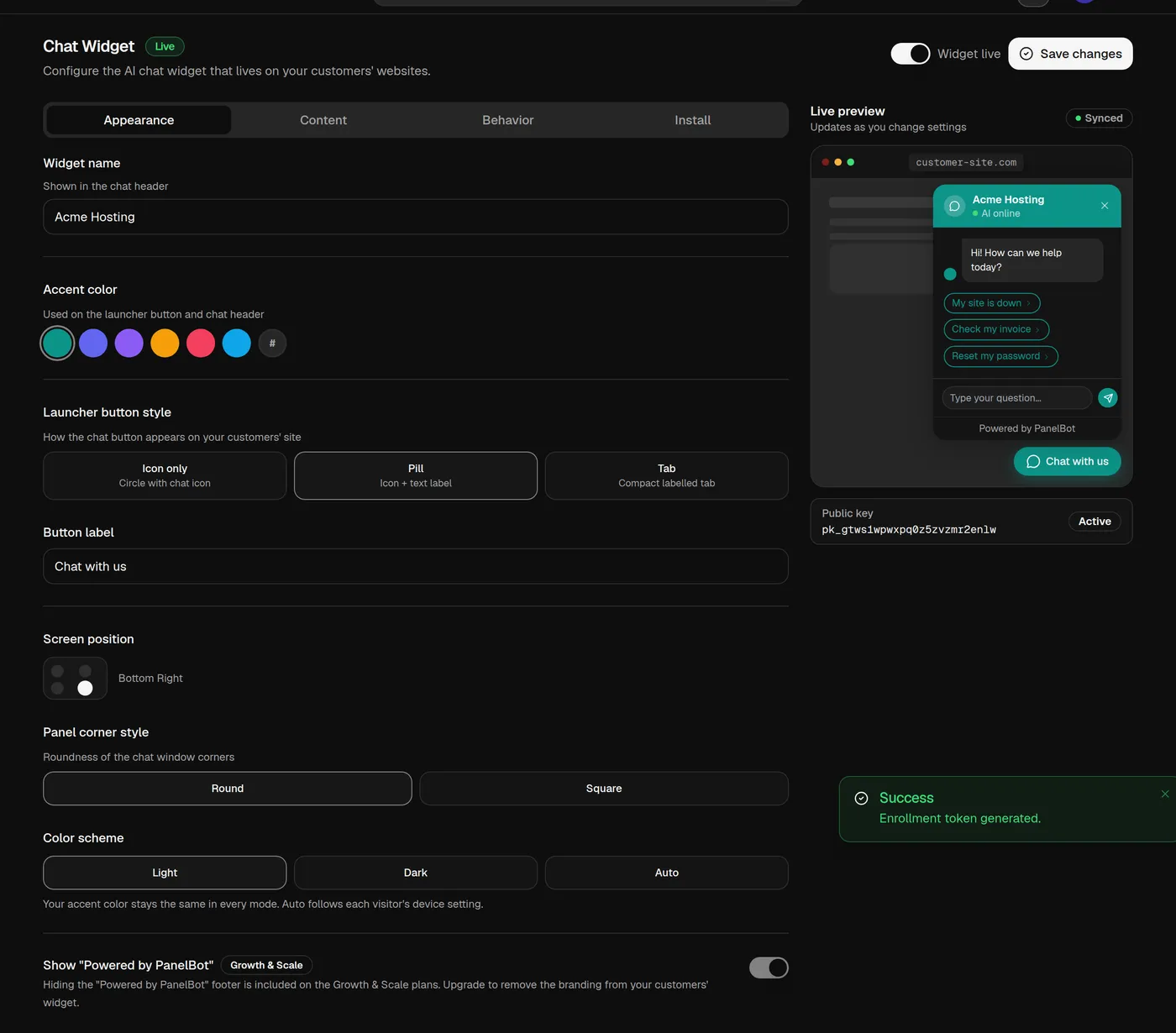Go to the Behavior tab
The width and height of the screenshot is (1176, 1033).
[x=508, y=120]
